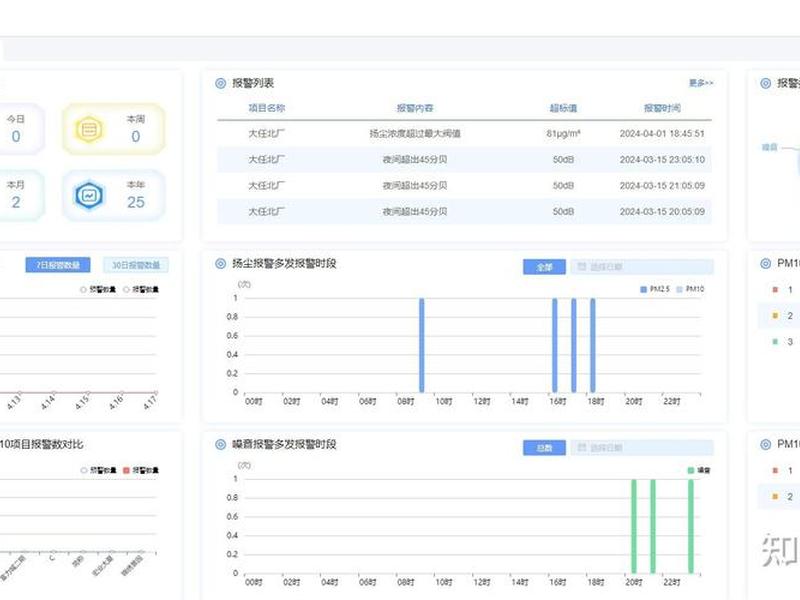Toggle red-square legend entry in project comparison chart

141,470
